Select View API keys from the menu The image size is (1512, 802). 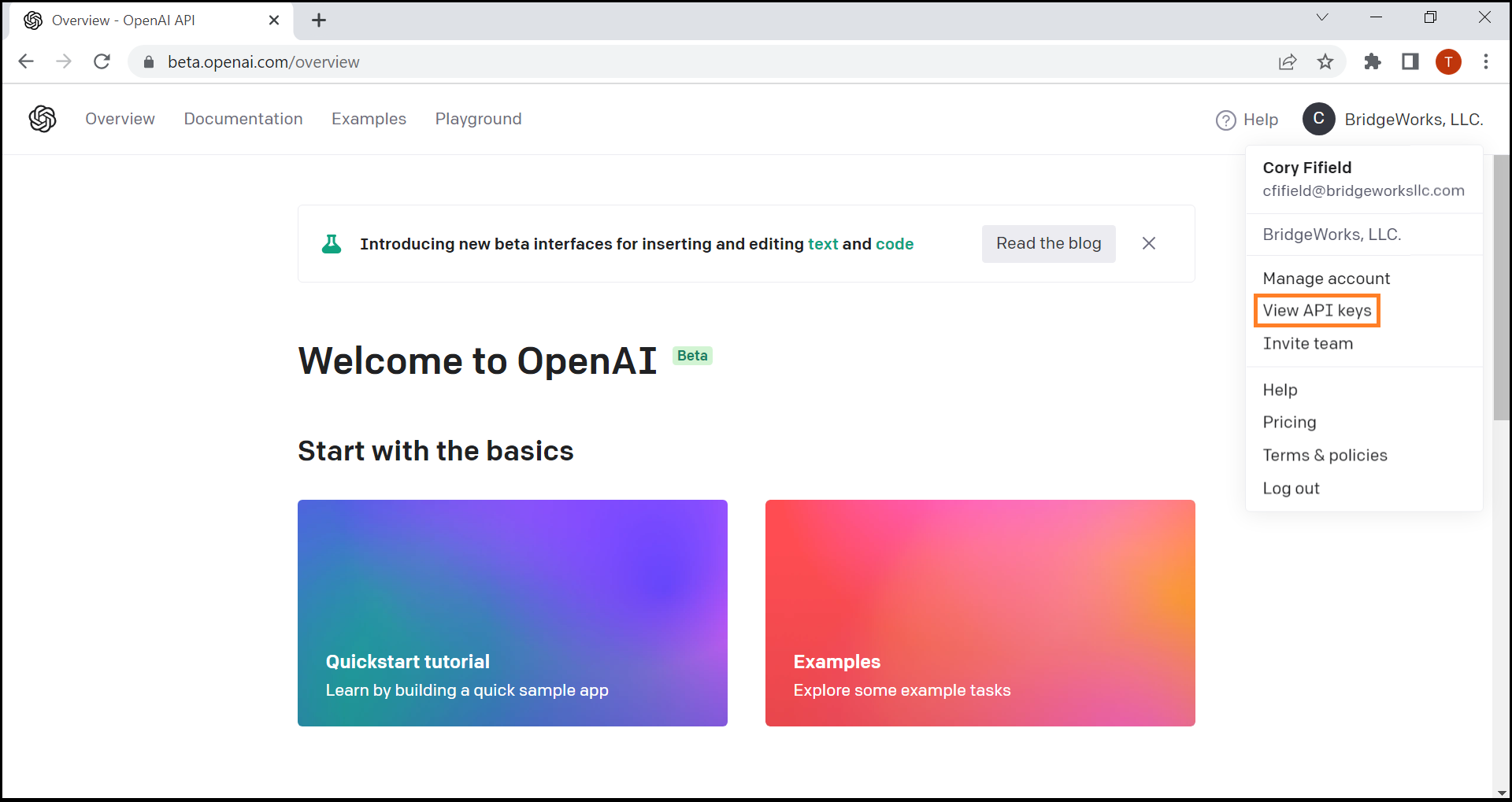(1317, 311)
